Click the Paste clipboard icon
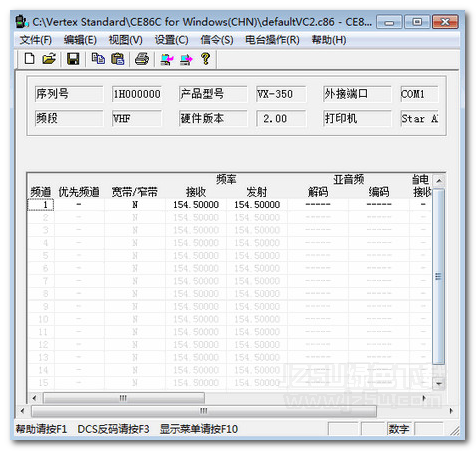This screenshot has width=476, height=451. pyautogui.click(x=117, y=59)
